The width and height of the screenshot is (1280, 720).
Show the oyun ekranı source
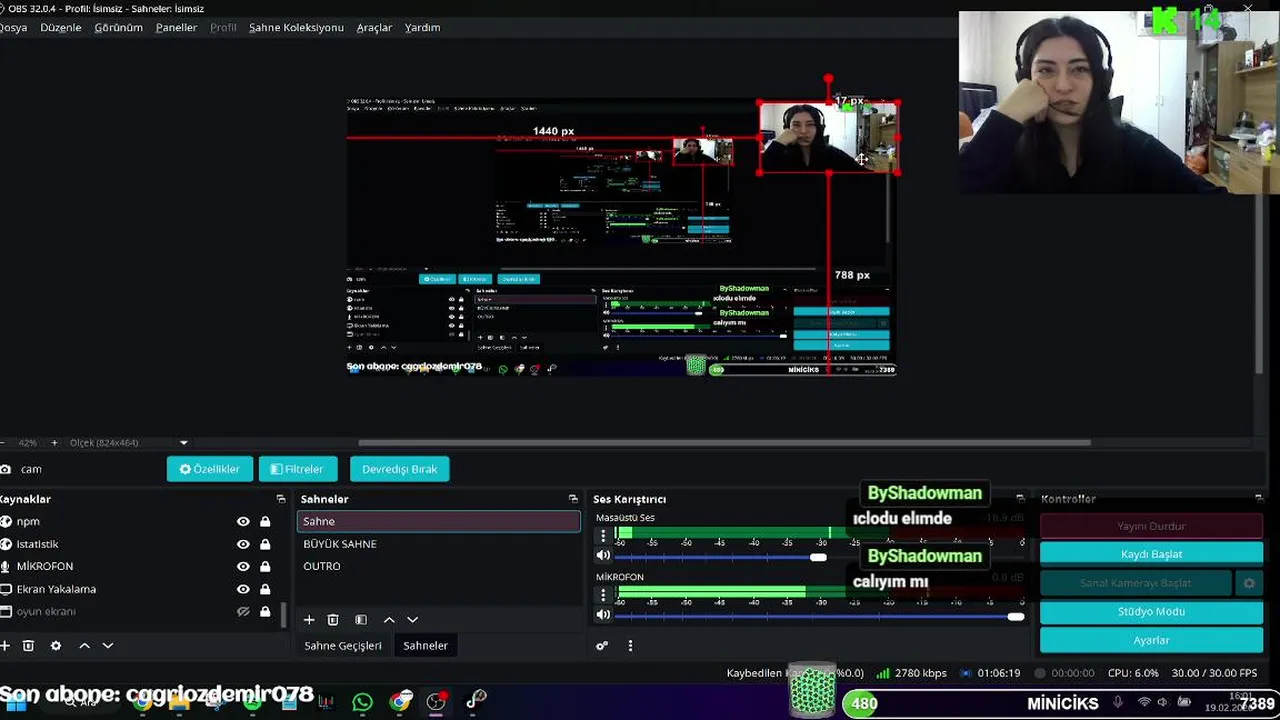243,611
